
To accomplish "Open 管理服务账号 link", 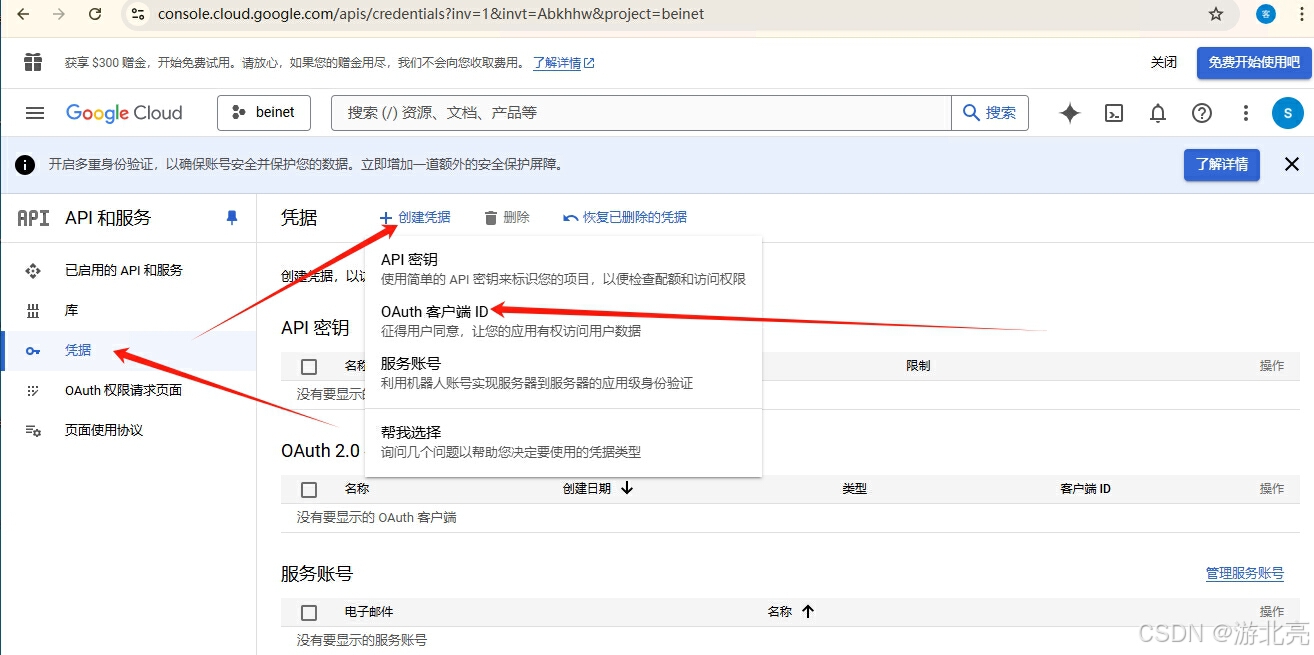I will 1245,573.
